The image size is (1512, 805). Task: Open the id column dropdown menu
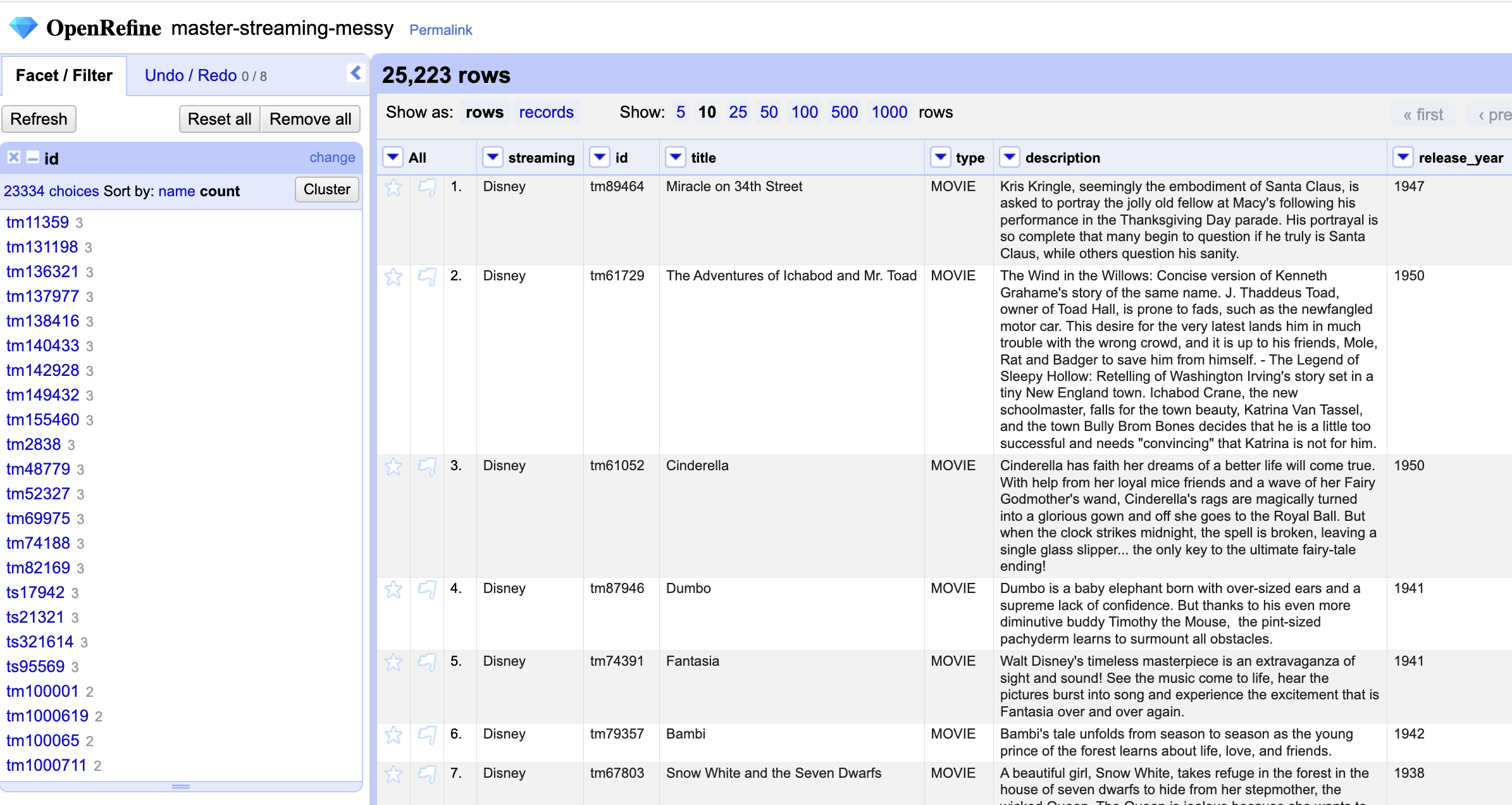[600, 157]
